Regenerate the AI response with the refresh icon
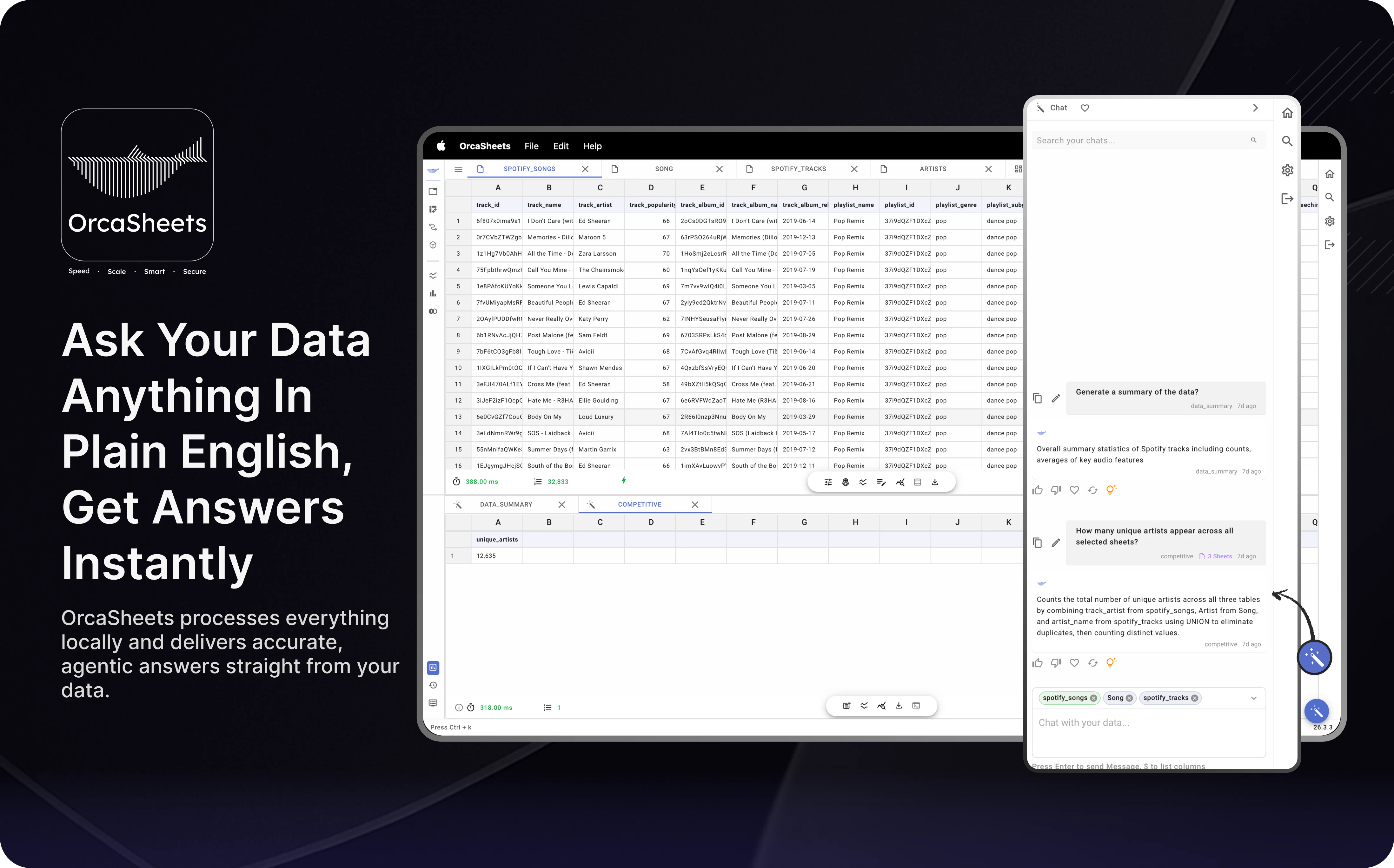Image resolution: width=1394 pixels, height=868 pixels. tap(1093, 490)
